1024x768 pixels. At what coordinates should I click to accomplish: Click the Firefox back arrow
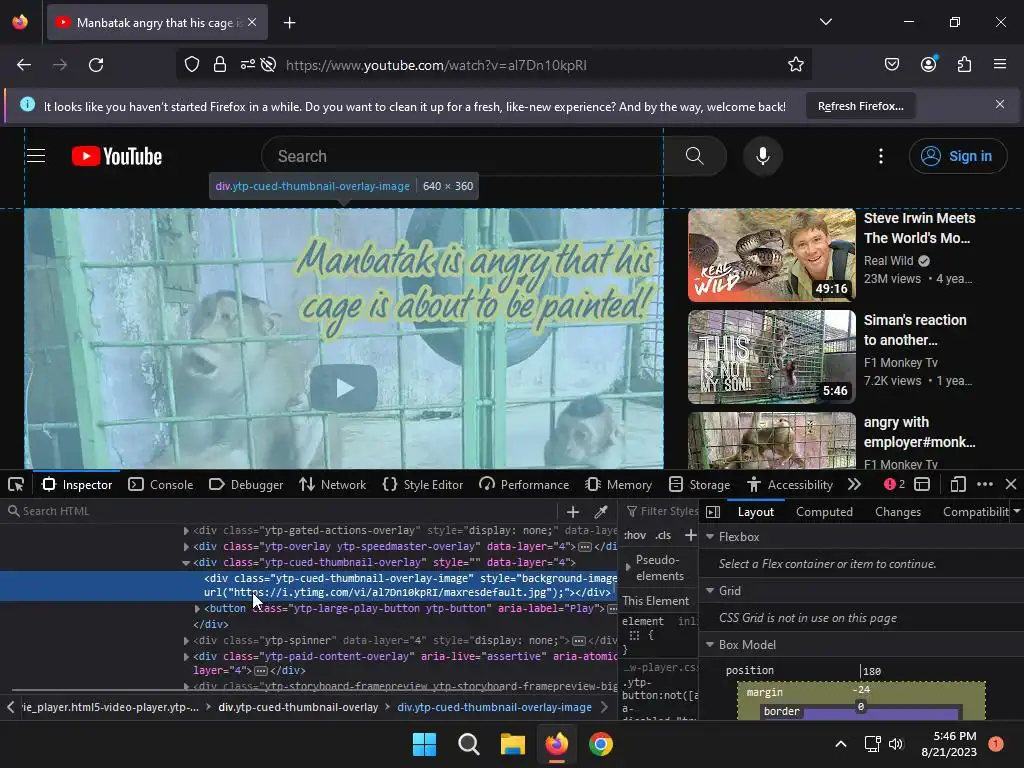(x=24, y=65)
